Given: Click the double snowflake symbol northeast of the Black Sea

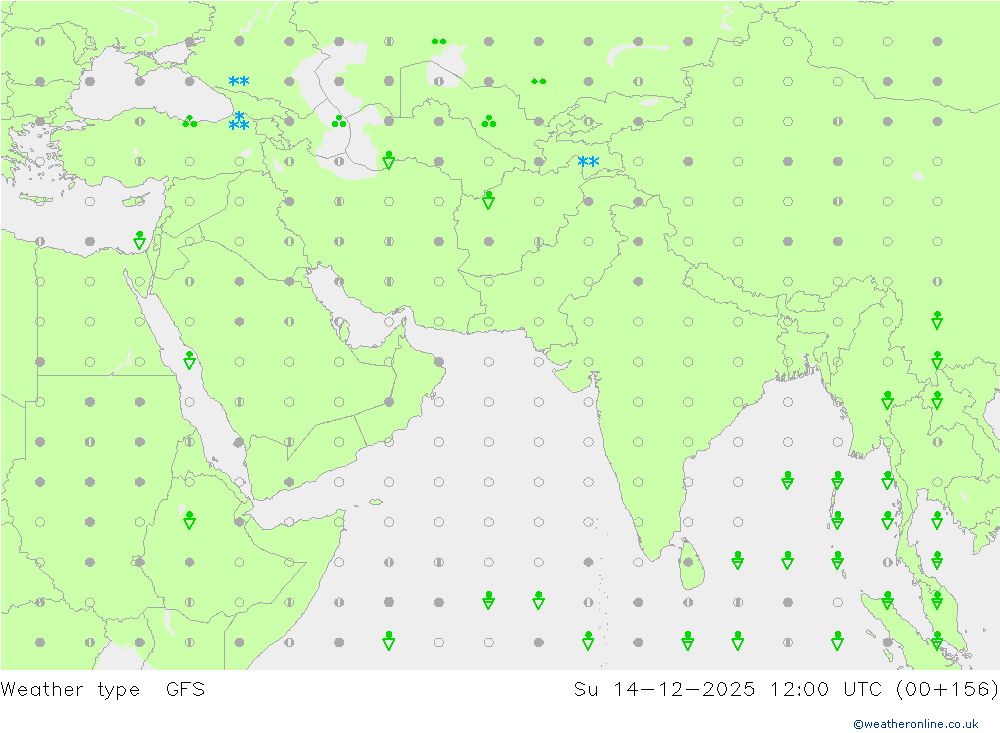Looking at the screenshot, I should pos(239,81).
